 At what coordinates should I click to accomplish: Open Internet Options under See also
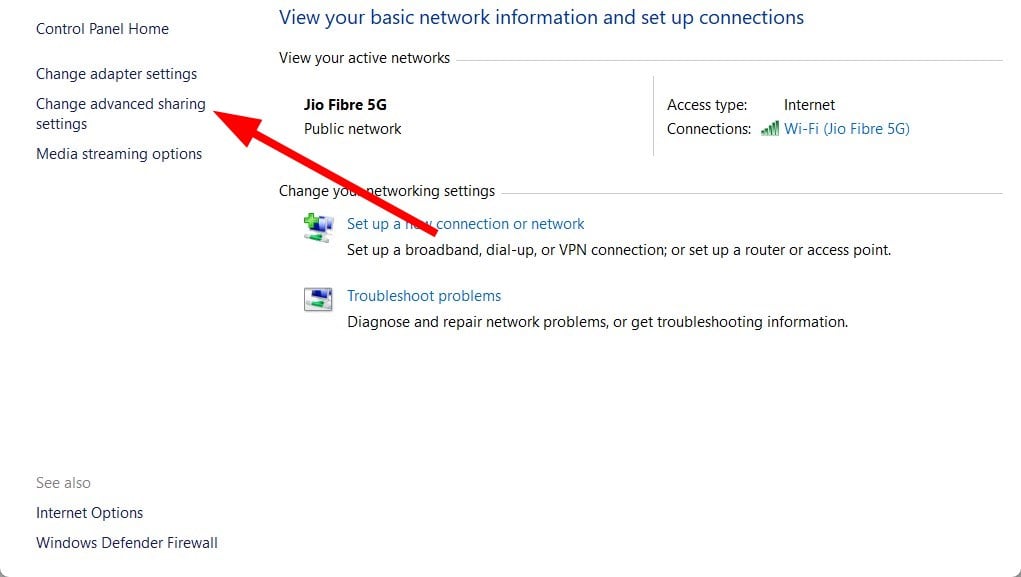[x=89, y=513]
